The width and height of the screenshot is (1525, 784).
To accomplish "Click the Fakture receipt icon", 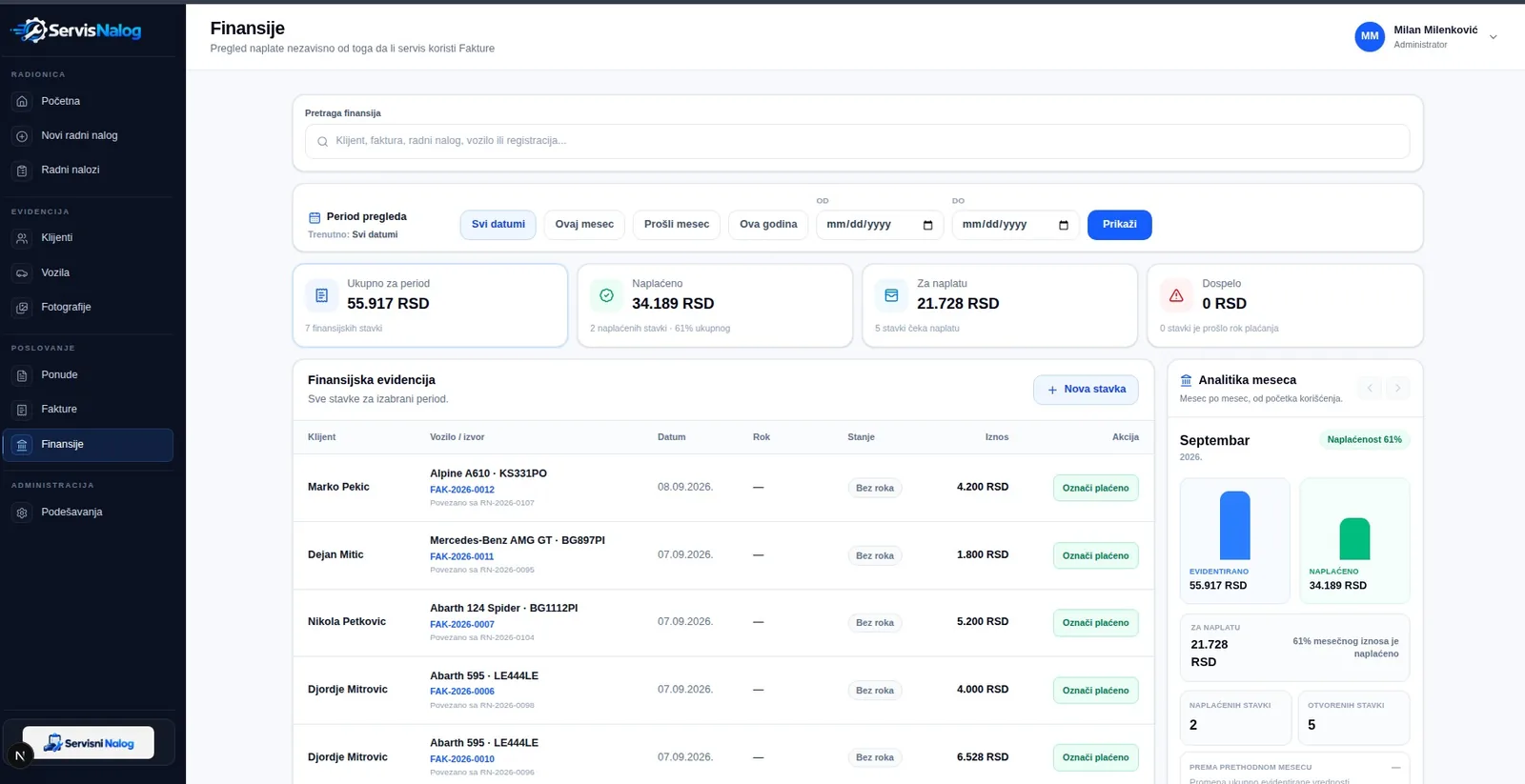I will [22, 410].
